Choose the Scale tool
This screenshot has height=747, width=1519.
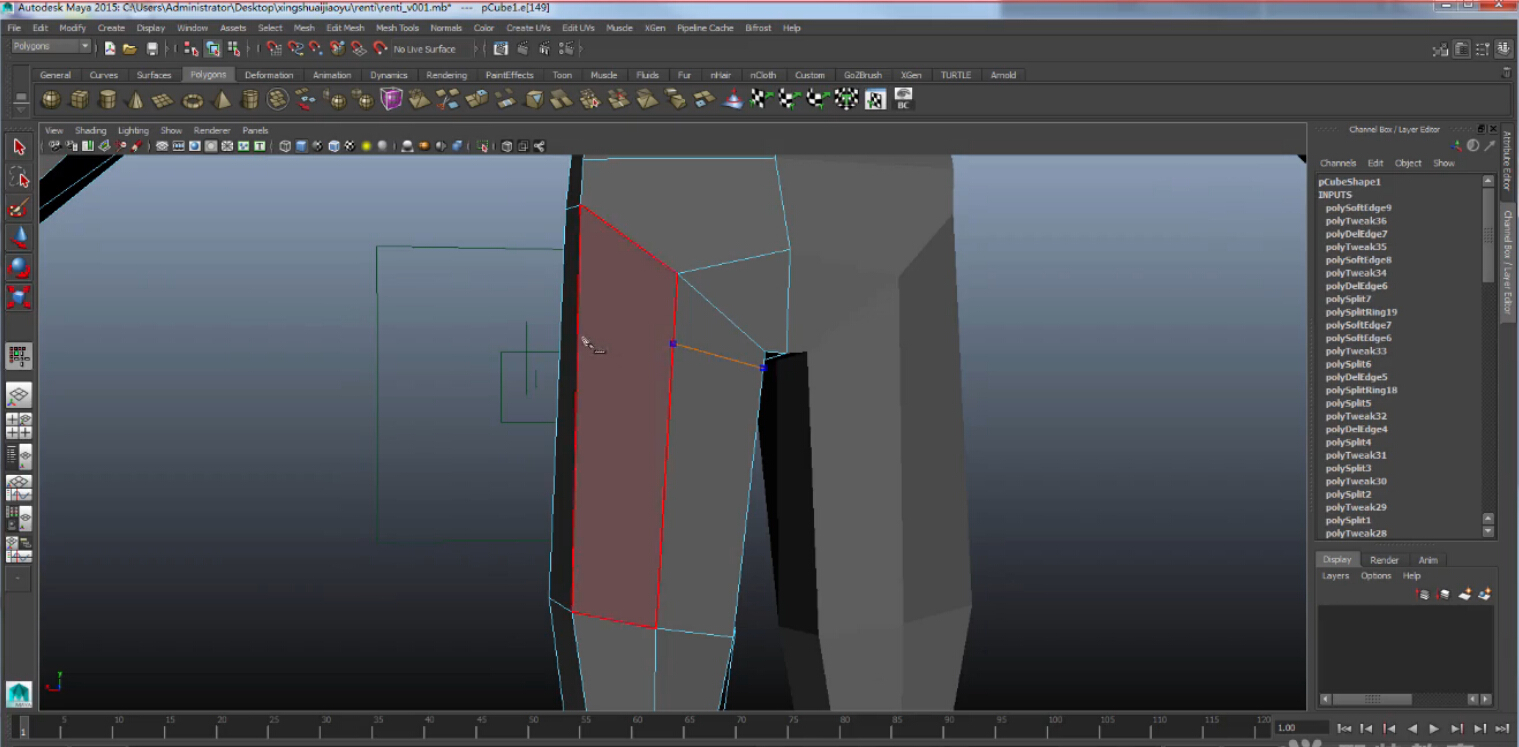click(18, 297)
